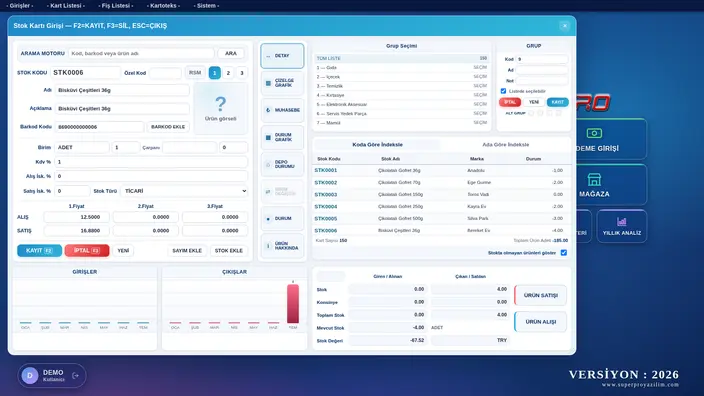Select group 2 — İçecek row

tap(401, 77)
